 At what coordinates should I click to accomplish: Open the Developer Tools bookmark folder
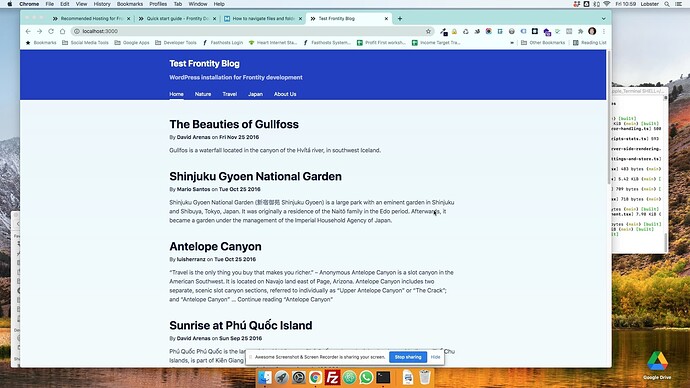(x=176, y=43)
